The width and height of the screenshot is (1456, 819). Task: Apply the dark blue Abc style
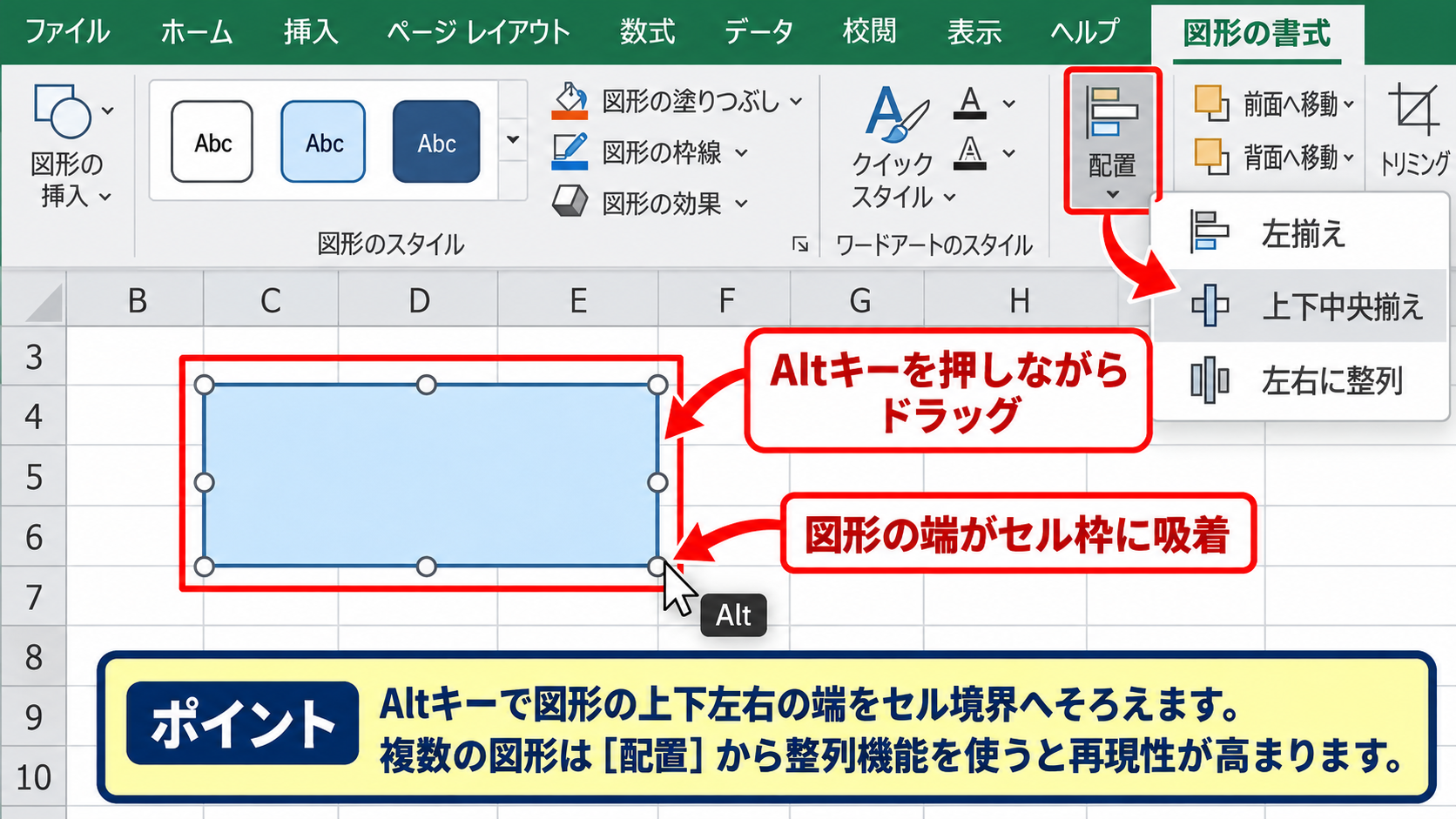tap(436, 142)
